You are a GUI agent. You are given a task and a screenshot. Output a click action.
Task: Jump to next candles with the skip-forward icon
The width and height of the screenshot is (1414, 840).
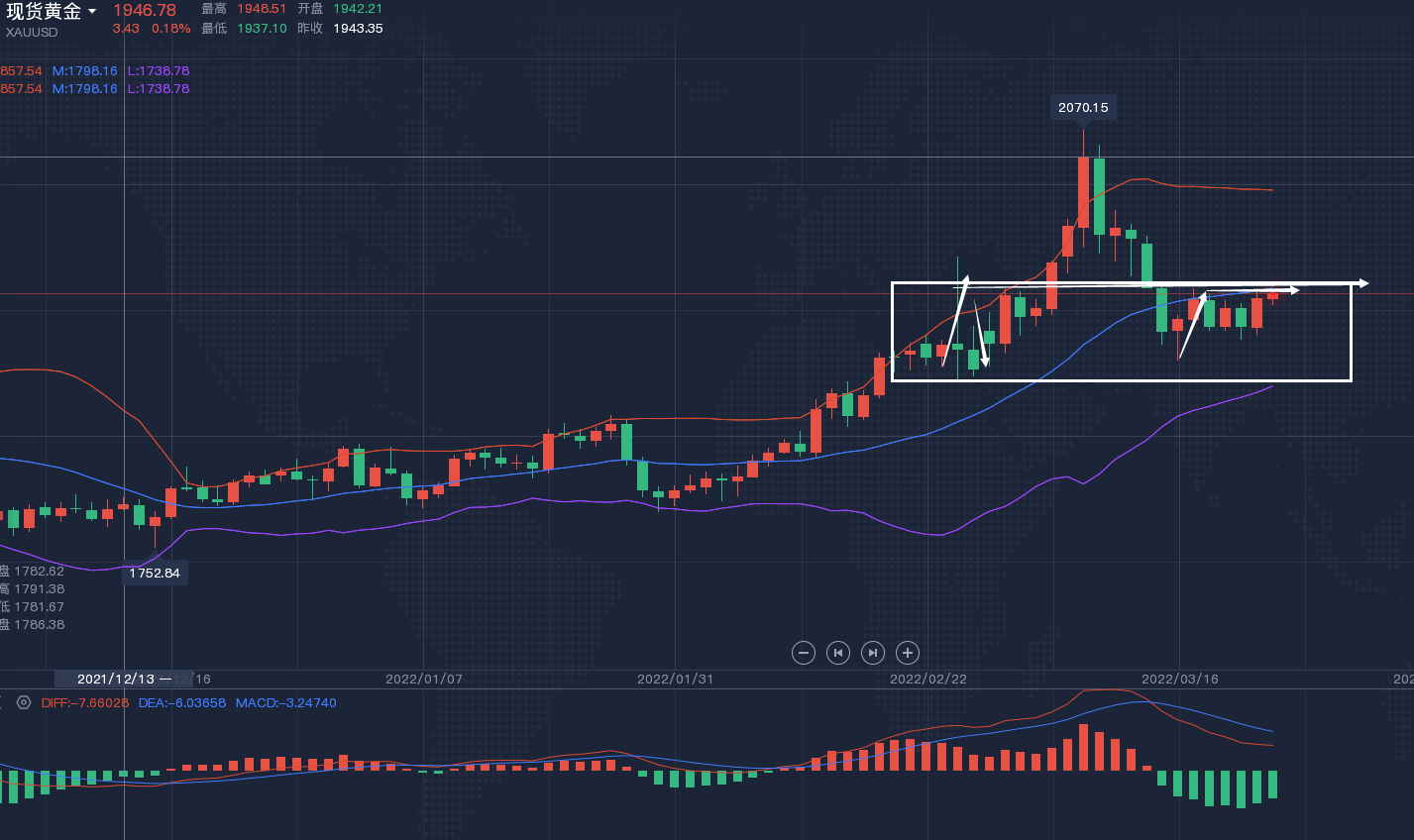[x=872, y=652]
